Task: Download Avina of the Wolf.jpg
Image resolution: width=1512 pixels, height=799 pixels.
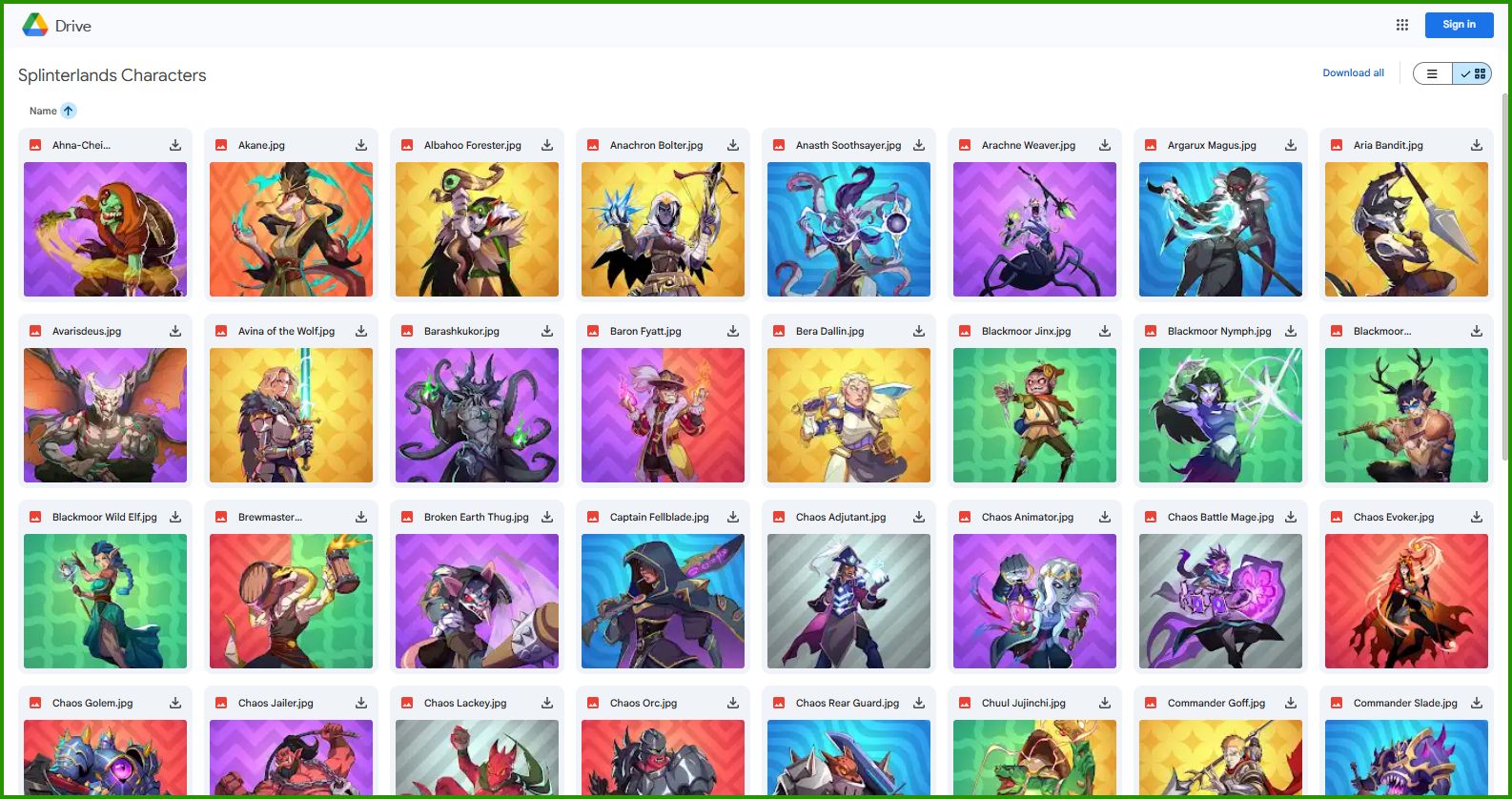Action: (361, 331)
